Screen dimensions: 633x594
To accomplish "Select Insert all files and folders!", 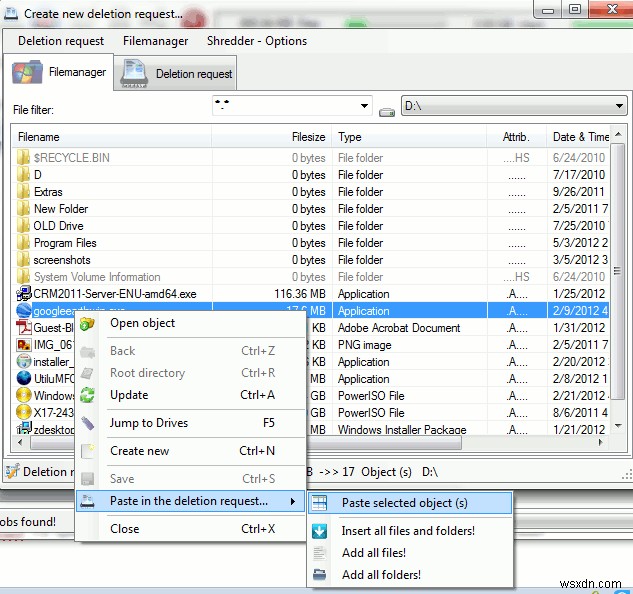I will [411, 531].
